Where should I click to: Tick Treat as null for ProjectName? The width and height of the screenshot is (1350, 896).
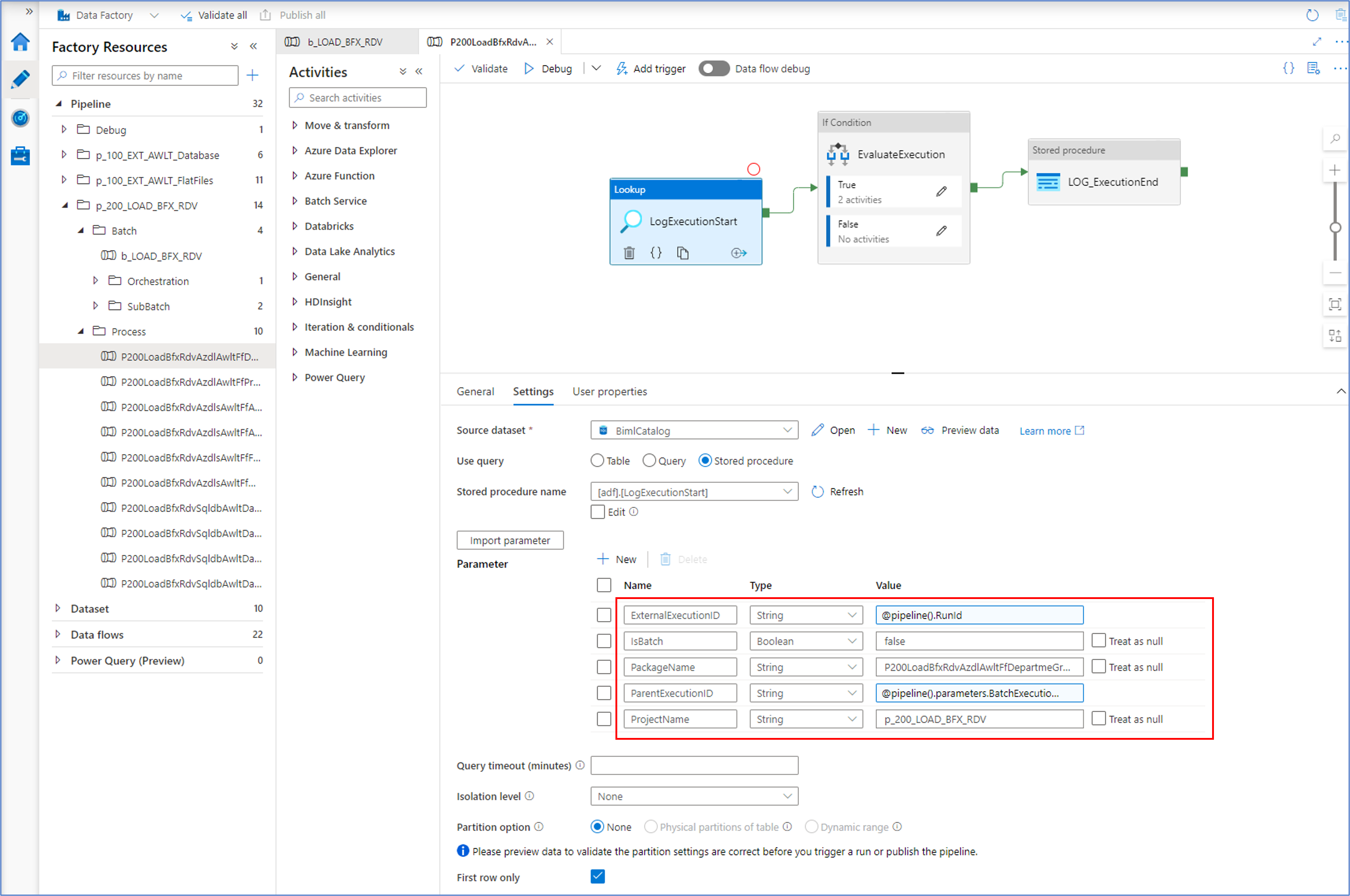(x=1098, y=718)
